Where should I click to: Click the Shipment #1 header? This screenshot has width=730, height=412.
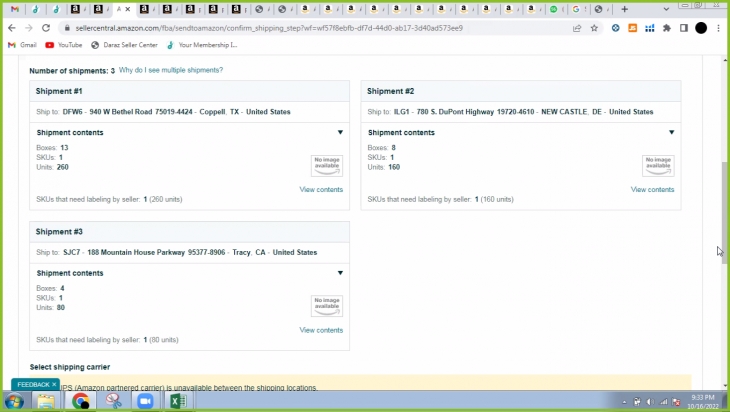click(189, 91)
